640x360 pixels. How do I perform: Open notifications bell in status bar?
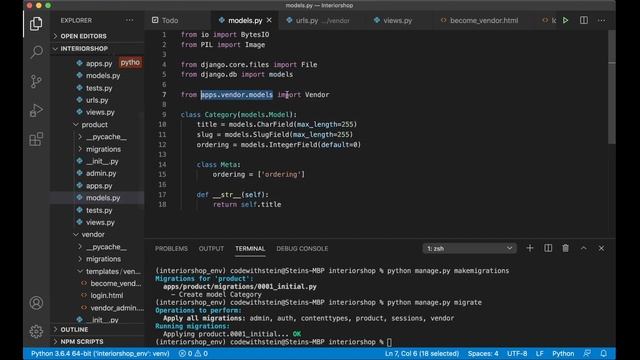604,353
